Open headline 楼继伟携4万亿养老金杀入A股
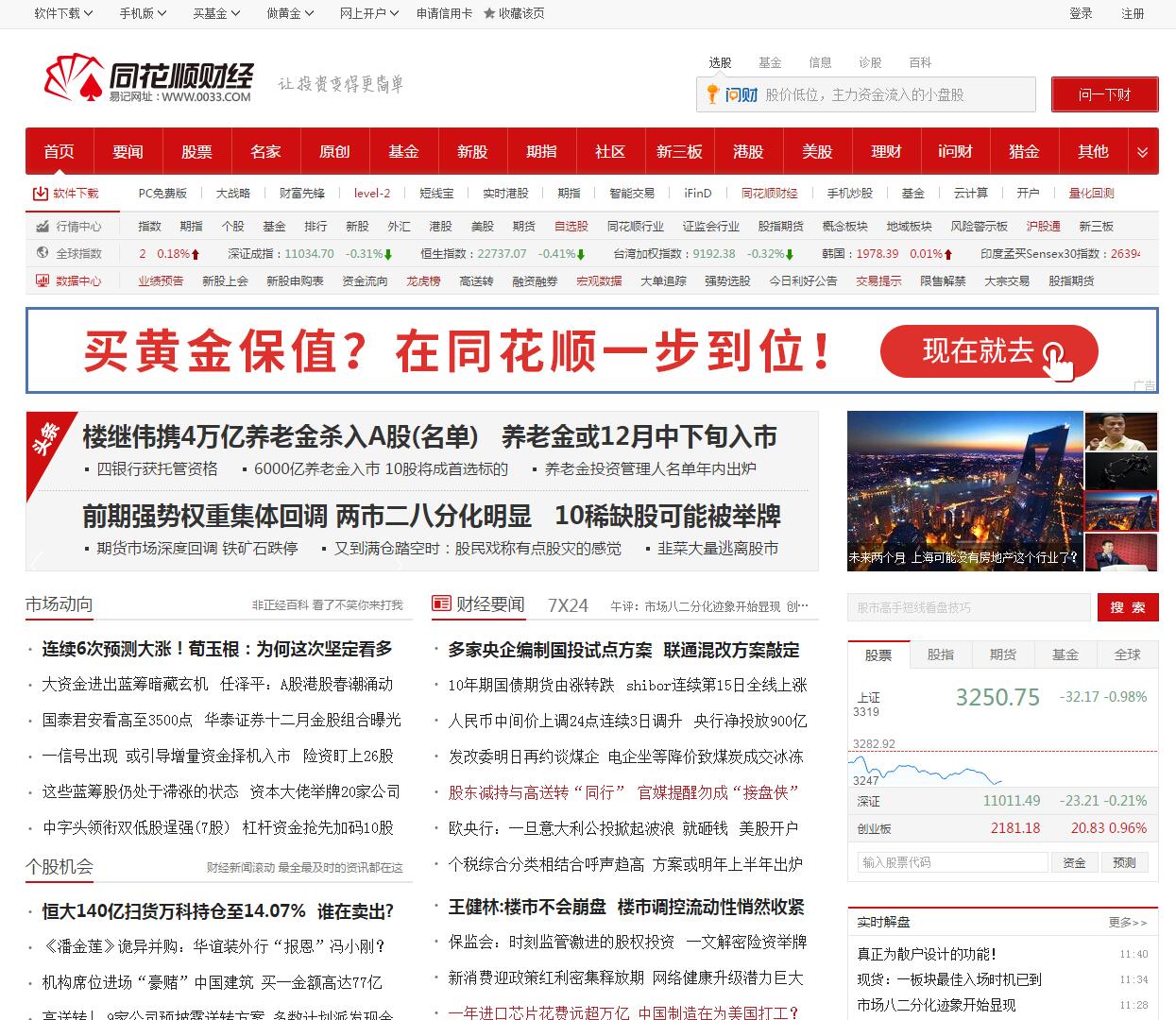 coord(281,436)
